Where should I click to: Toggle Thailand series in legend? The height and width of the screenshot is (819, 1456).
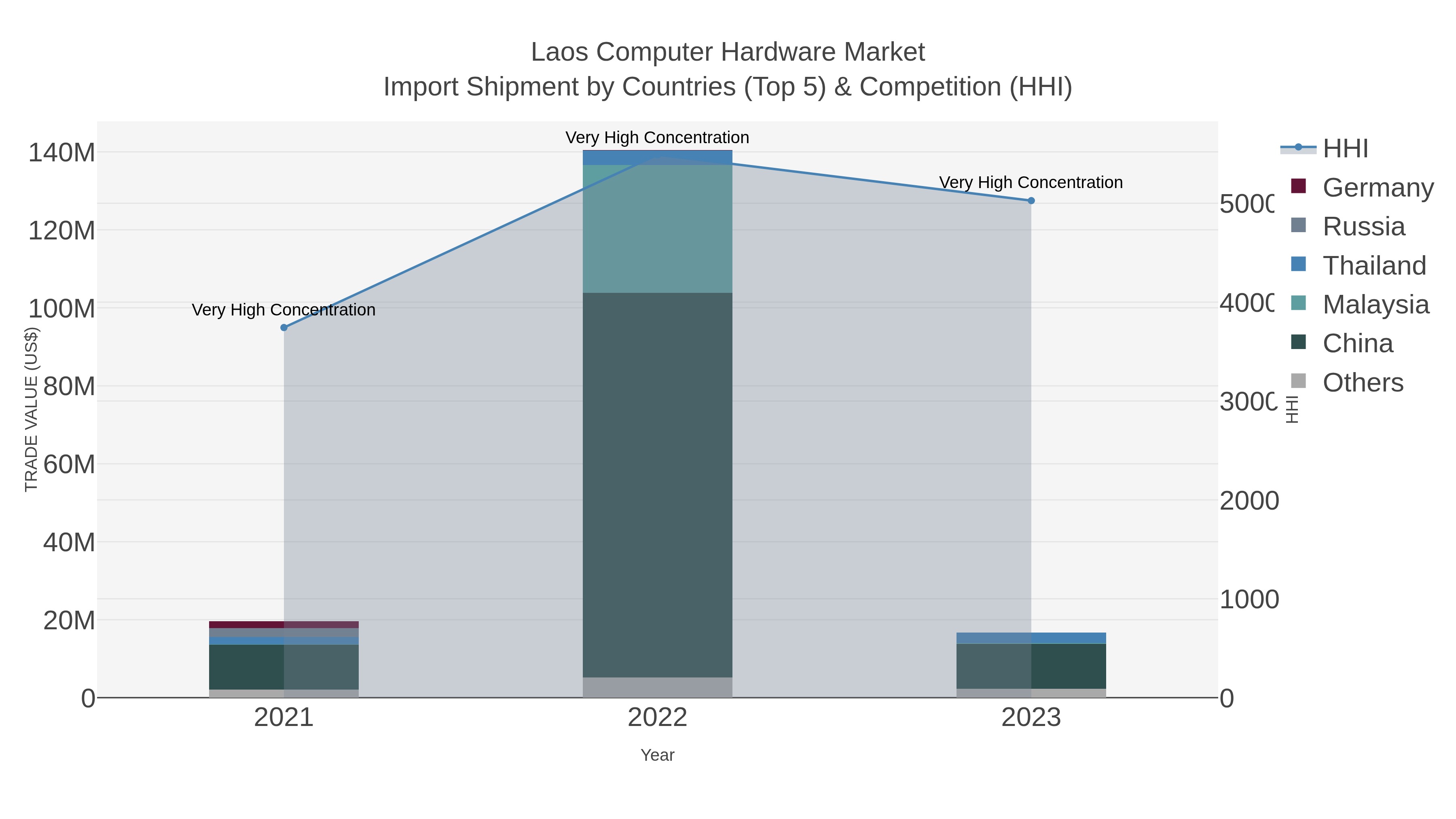[1359, 265]
